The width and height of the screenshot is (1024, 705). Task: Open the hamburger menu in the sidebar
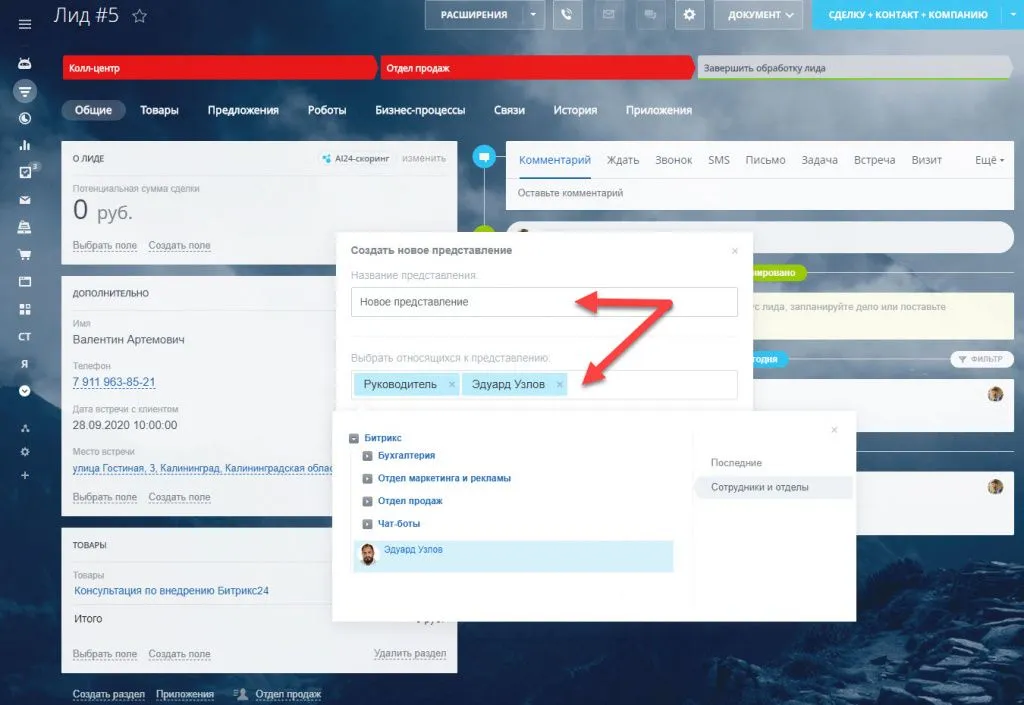click(25, 24)
